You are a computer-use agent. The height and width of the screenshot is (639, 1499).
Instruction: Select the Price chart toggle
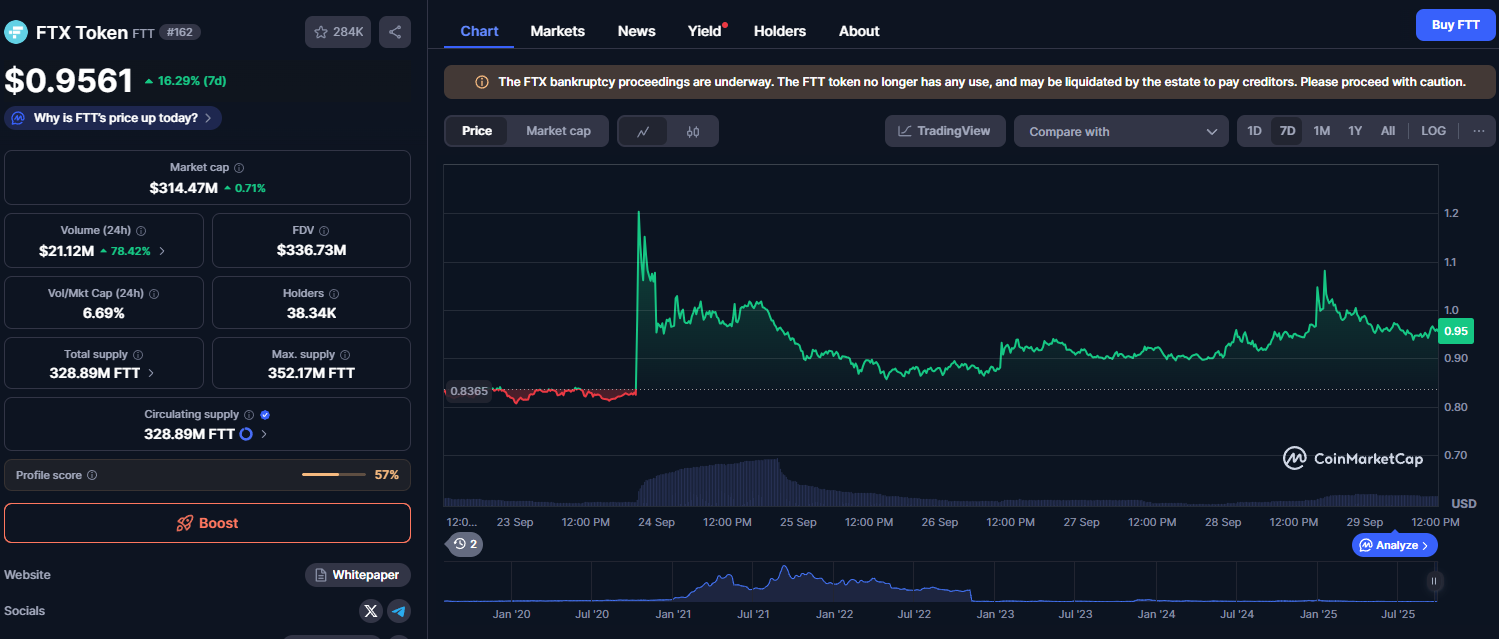[477, 131]
